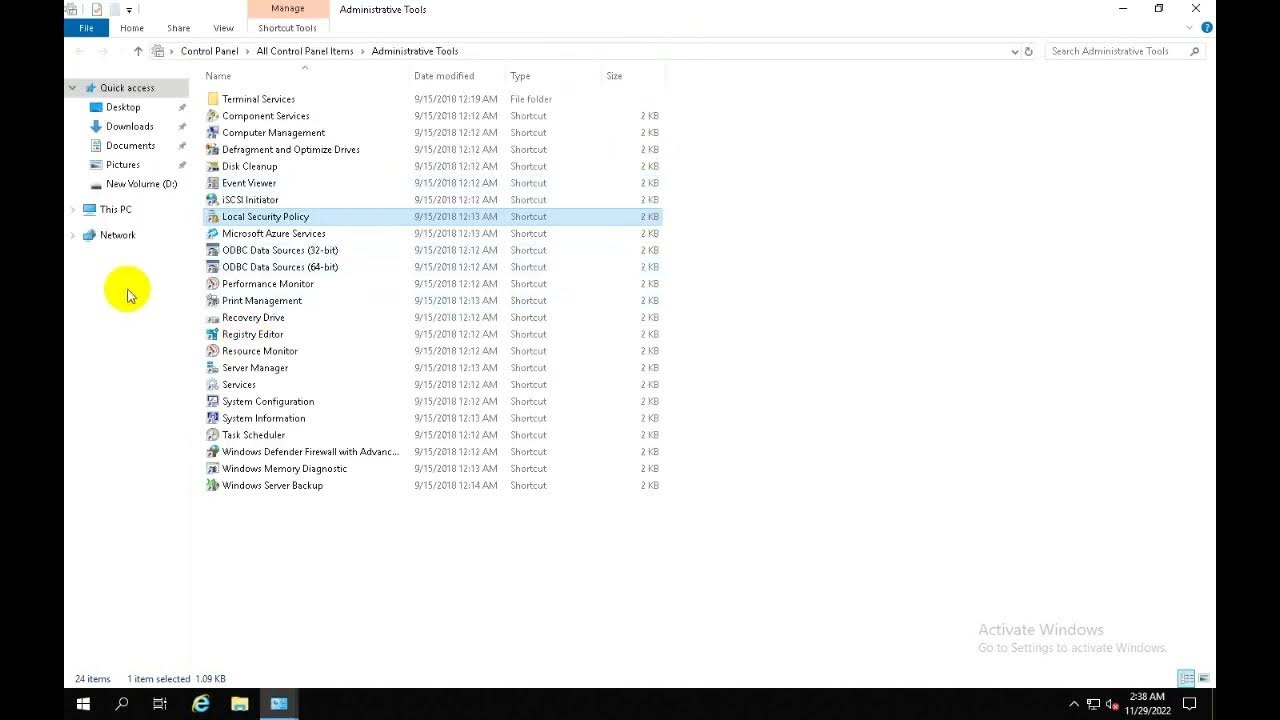Image resolution: width=1280 pixels, height=720 pixels.
Task: Open New Volume (D:) in sidebar
Action: [141, 184]
